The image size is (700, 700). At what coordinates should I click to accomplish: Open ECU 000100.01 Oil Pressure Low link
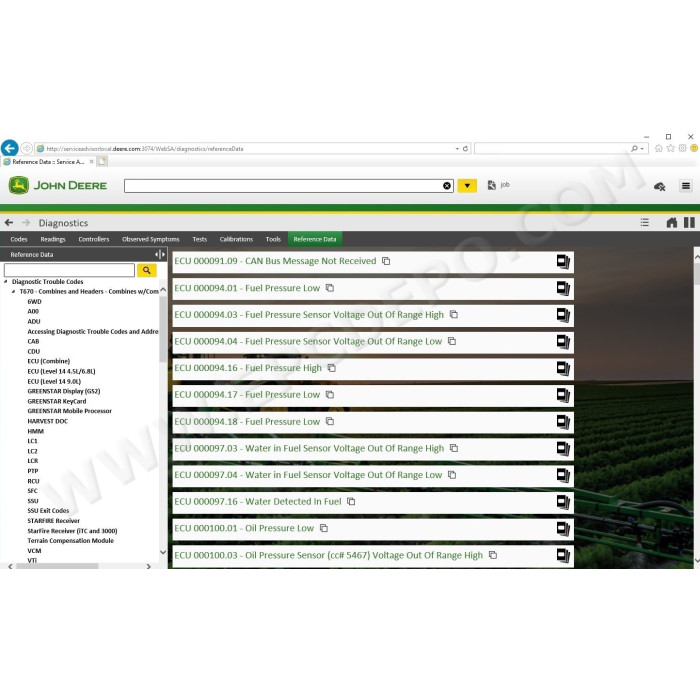244,529
